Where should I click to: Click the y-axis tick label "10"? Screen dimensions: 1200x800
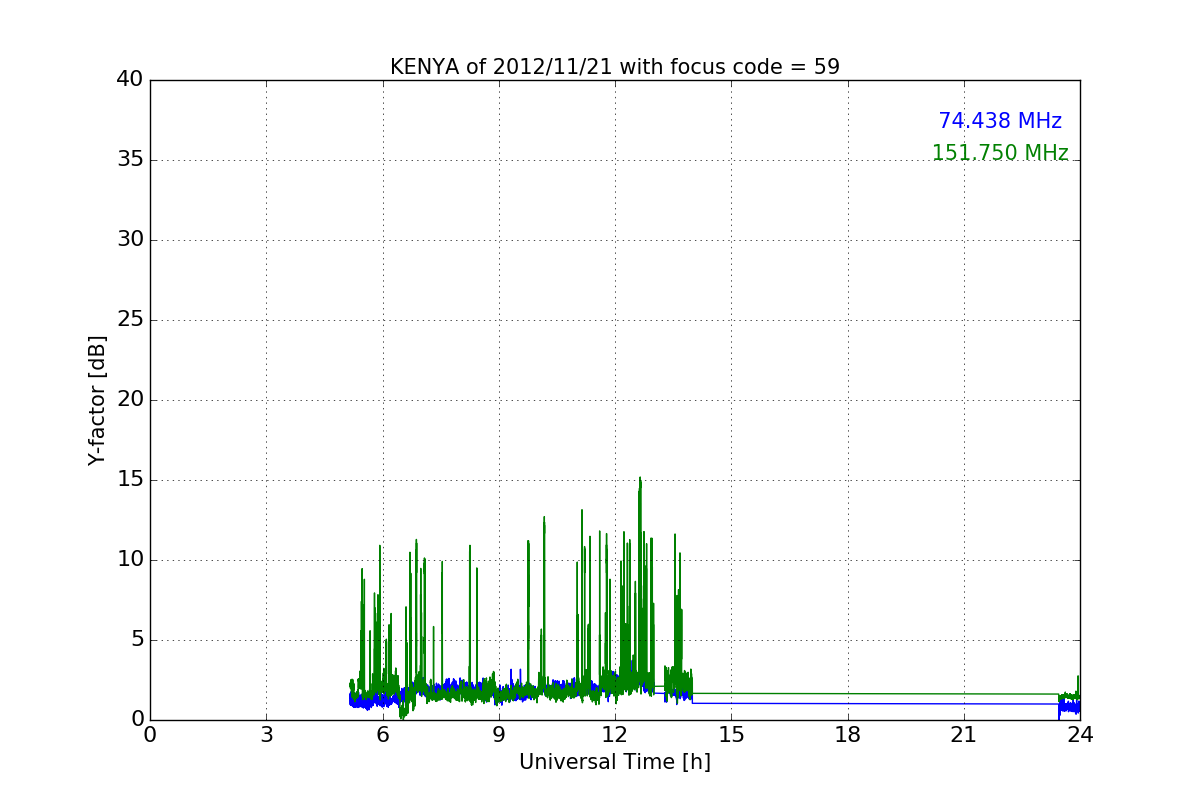click(x=130, y=560)
